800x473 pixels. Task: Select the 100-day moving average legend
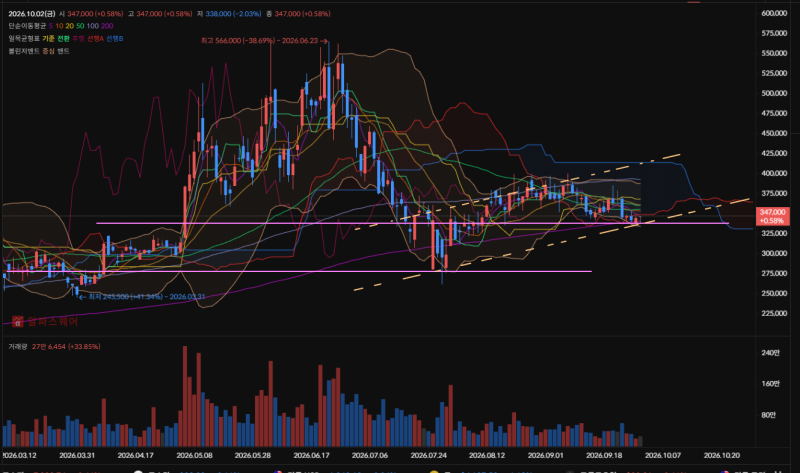click(x=92, y=26)
